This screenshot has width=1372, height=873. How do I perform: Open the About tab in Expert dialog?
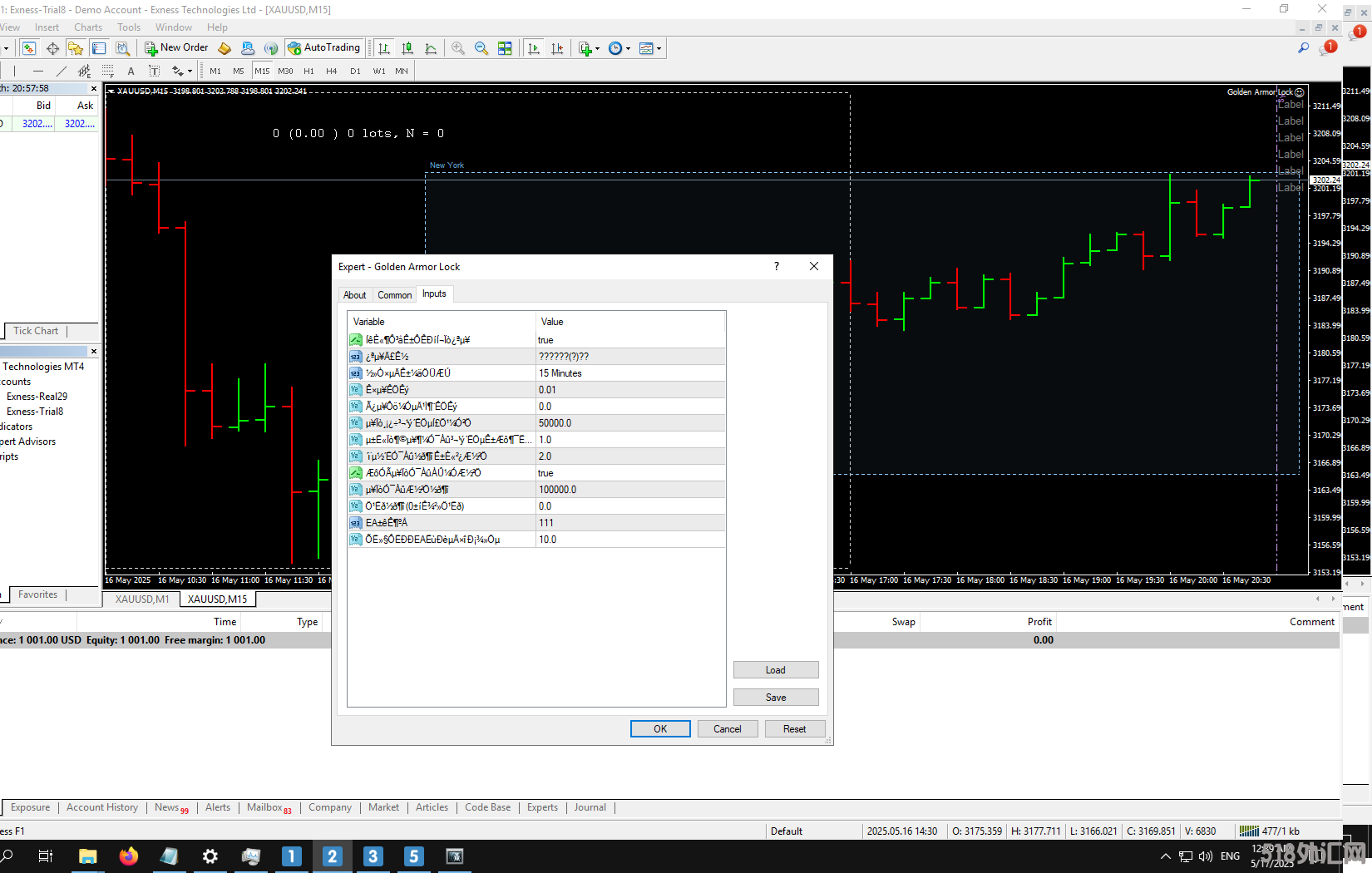pos(354,295)
